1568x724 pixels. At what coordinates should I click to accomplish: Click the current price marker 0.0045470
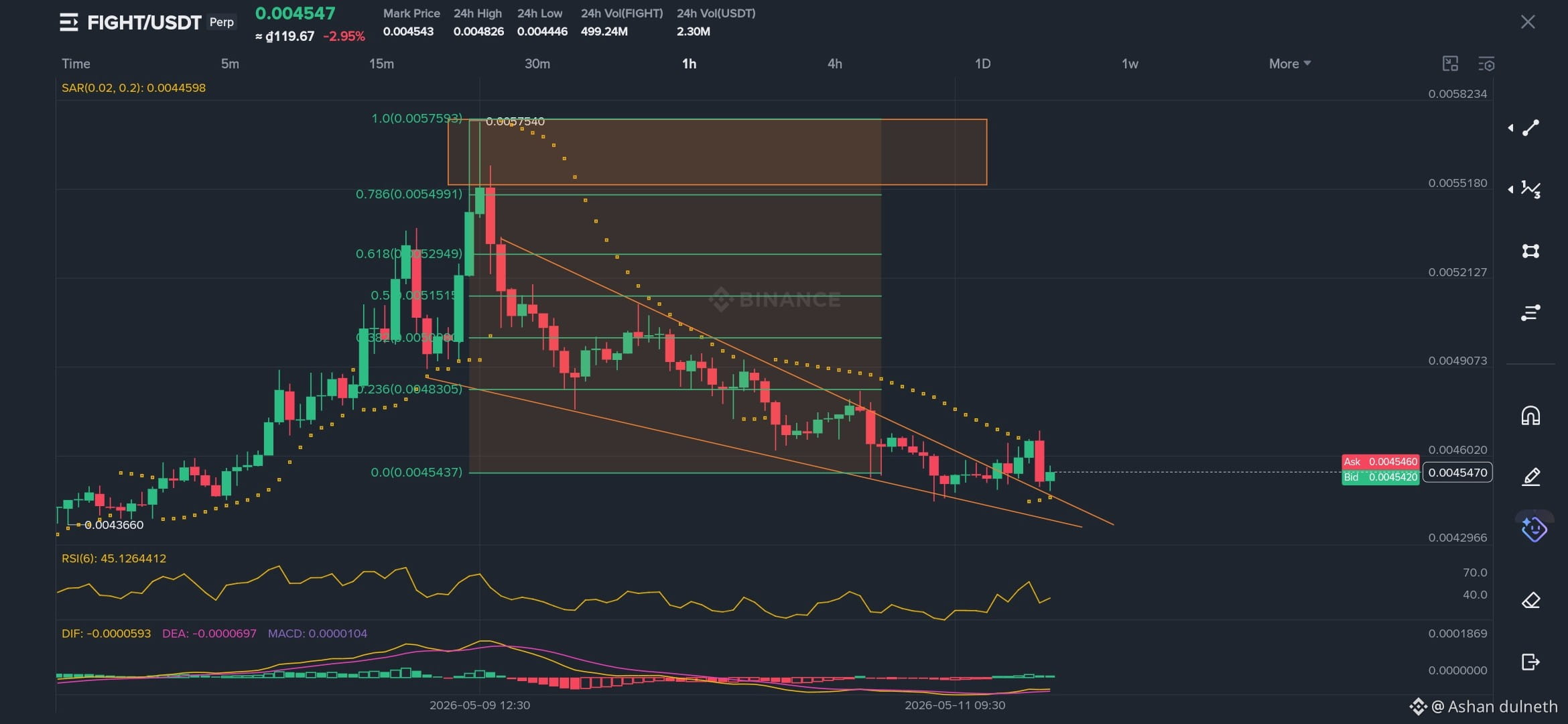[1457, 473]
